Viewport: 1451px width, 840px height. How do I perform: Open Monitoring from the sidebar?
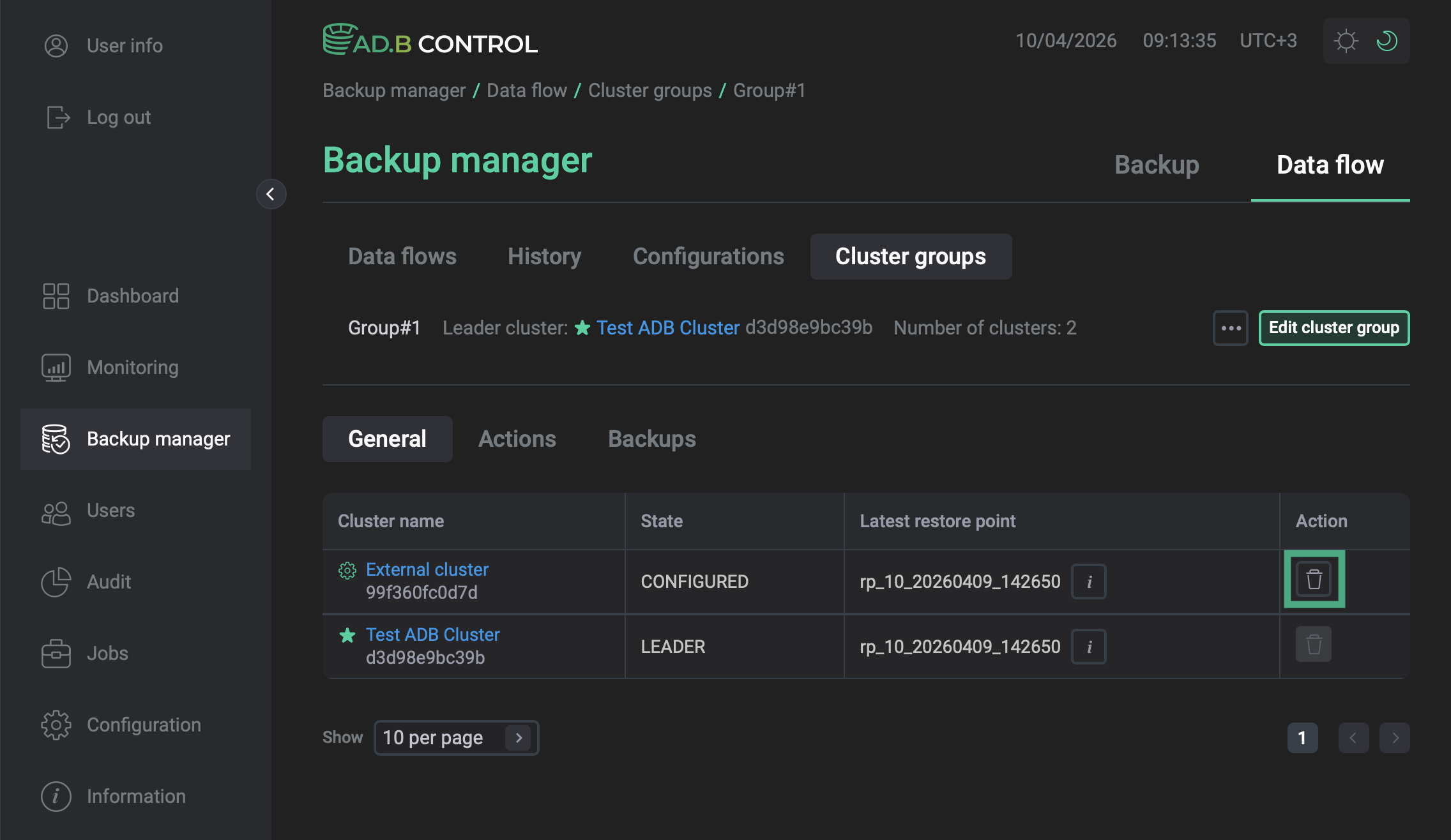pos(132,367)
